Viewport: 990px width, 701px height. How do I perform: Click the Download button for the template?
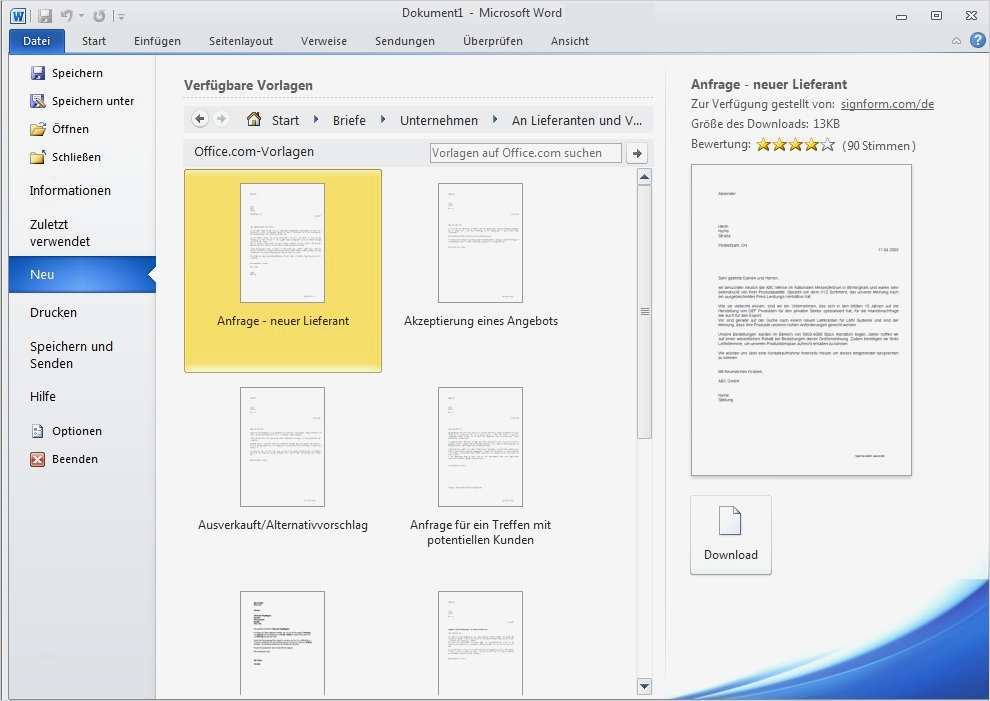730,533
